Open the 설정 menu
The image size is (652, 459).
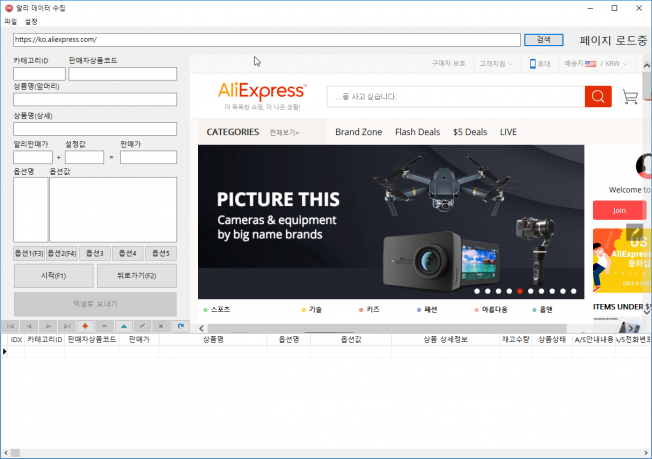point(31,21)
